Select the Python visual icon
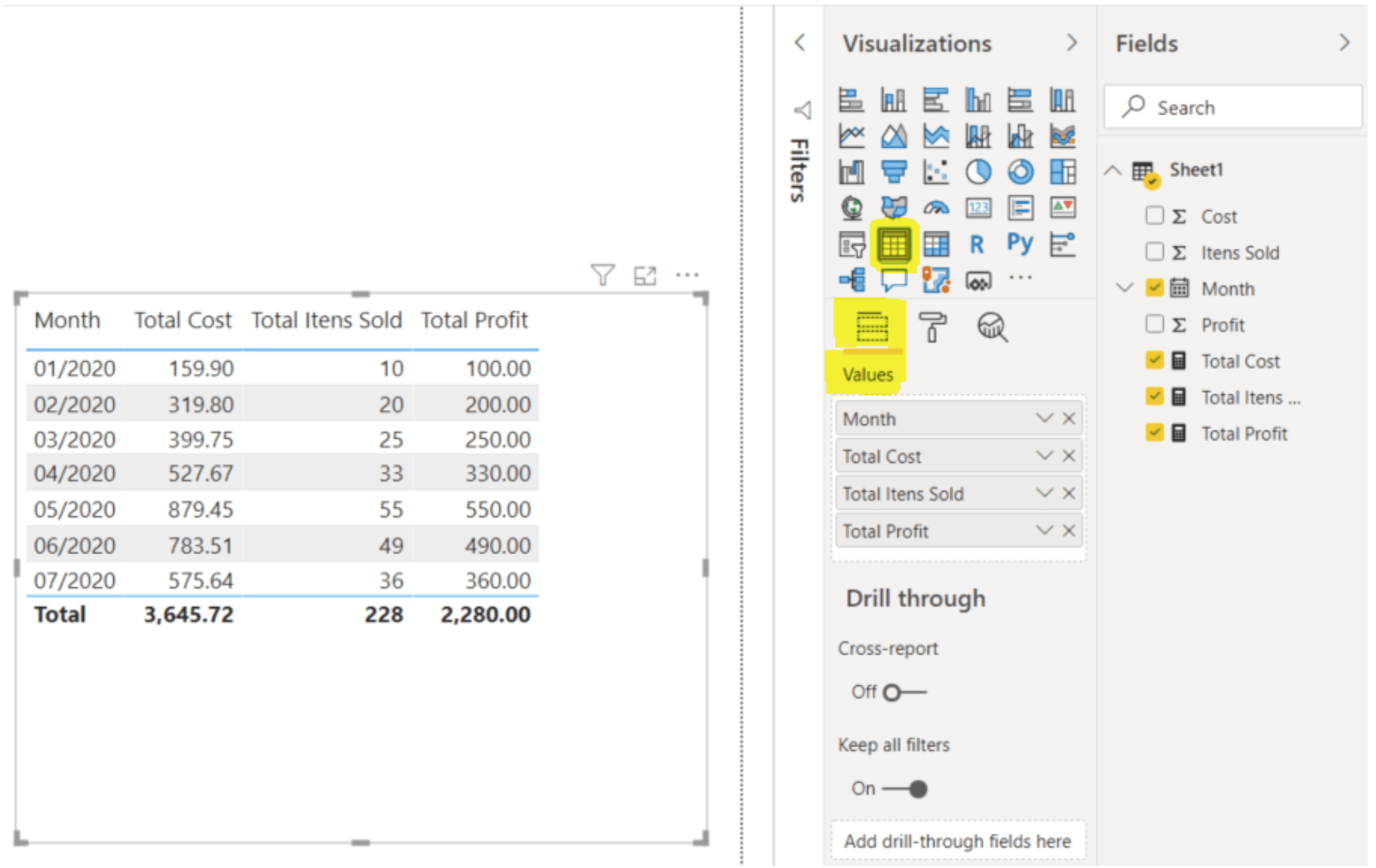The height and width of the screenshot is (868, 1376). [1020, 244]
